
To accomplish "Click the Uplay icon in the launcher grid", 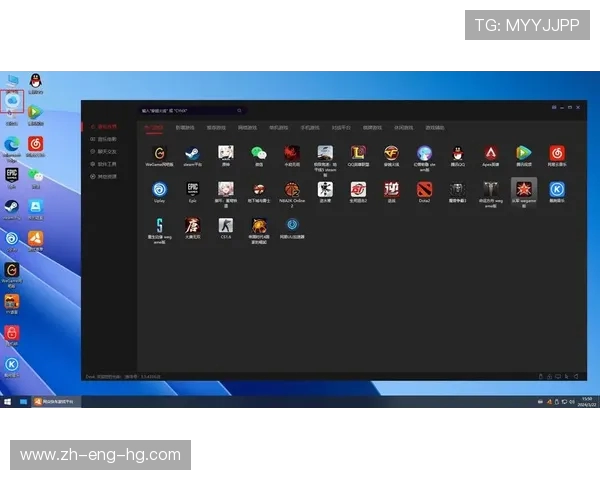I will (159, 189).
